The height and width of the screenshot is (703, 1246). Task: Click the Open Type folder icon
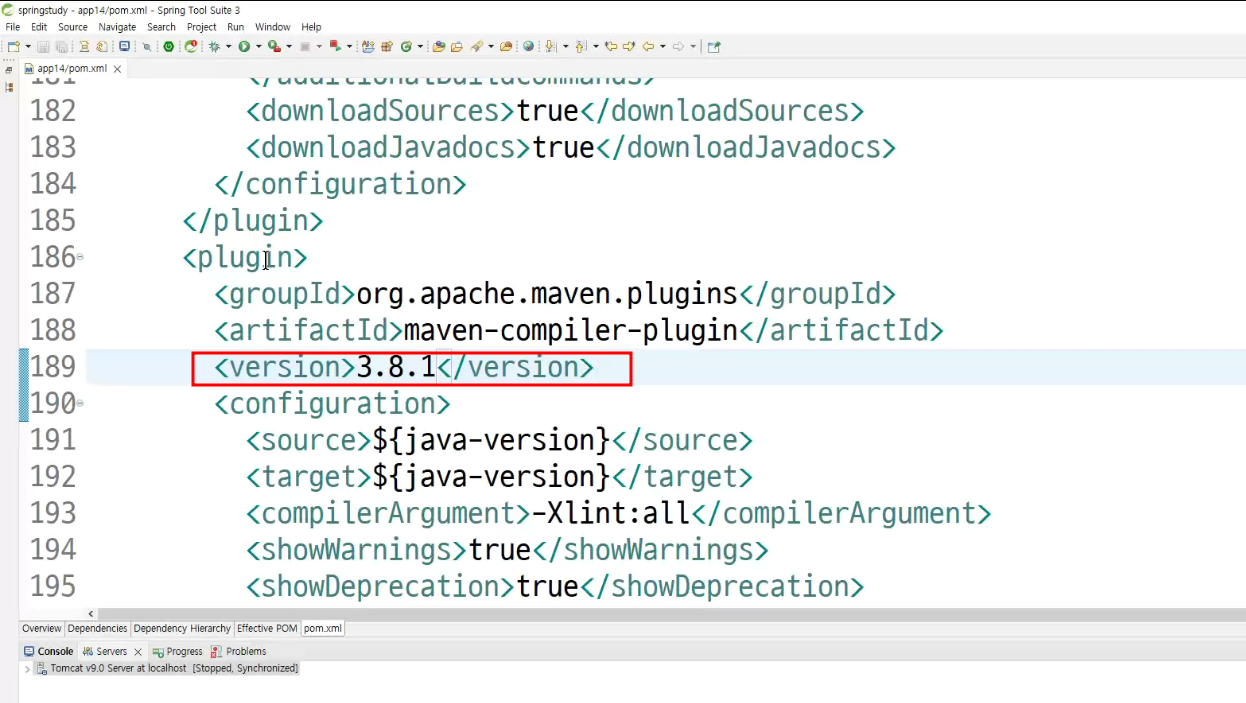[439, 46]
